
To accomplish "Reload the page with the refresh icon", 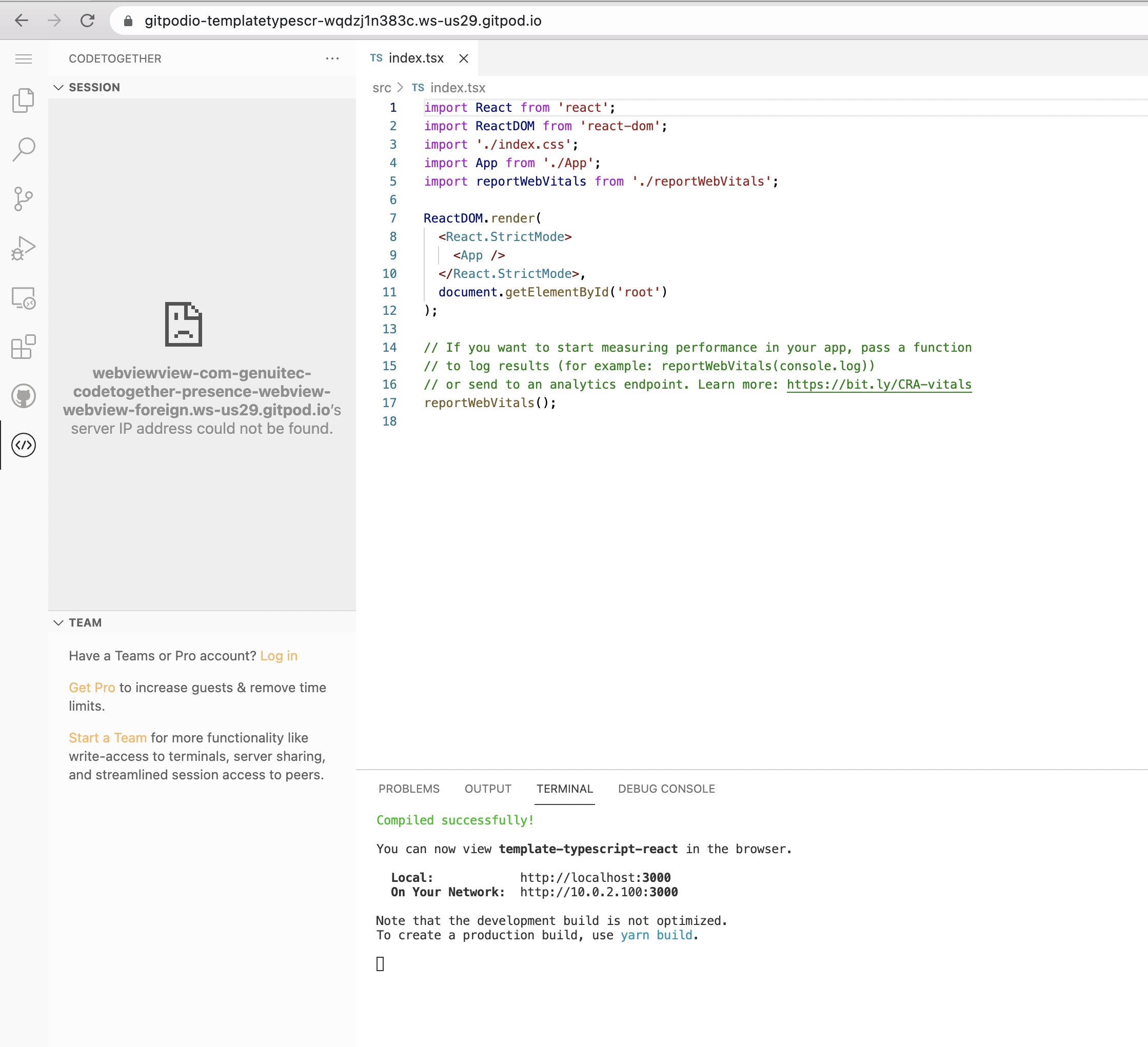I will [89, 21].
